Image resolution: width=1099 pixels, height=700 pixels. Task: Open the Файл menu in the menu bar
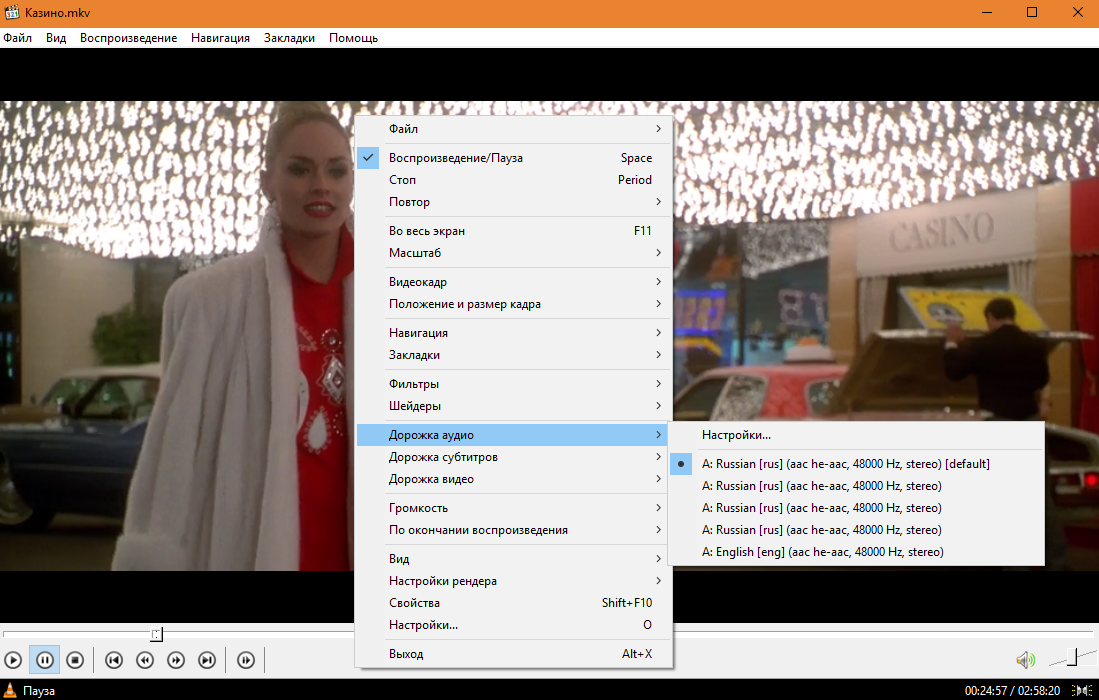(x=18, y=38)
